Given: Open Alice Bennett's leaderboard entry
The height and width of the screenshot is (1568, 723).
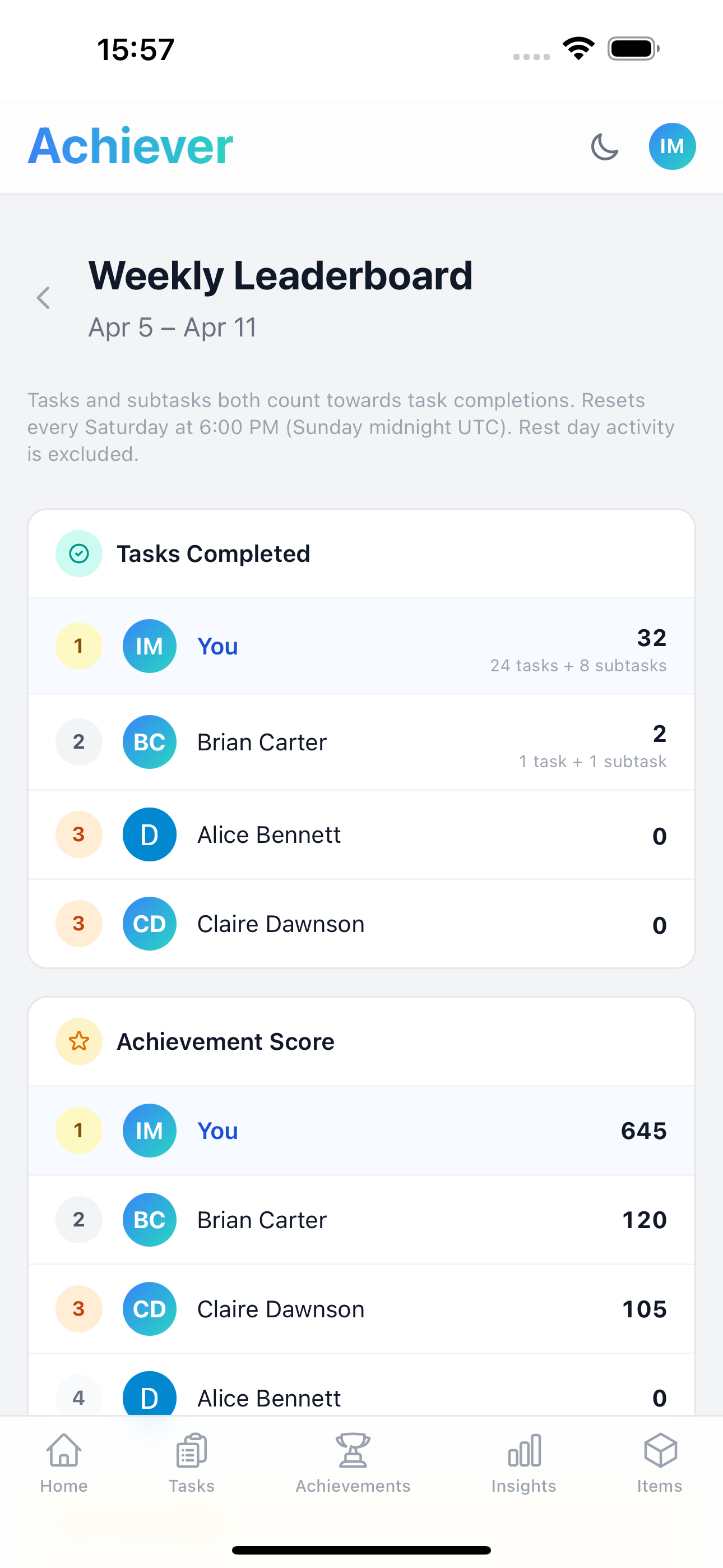Looking at the screenshot, I should tap(361, 834).
